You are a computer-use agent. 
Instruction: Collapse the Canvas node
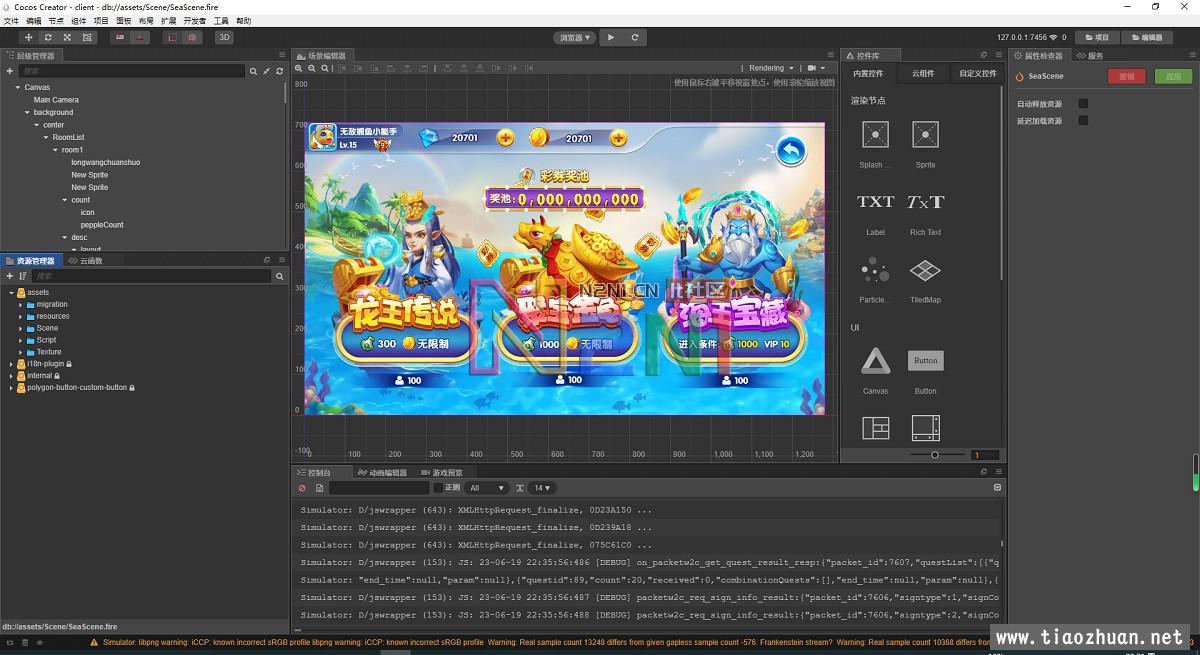[17, 87]
